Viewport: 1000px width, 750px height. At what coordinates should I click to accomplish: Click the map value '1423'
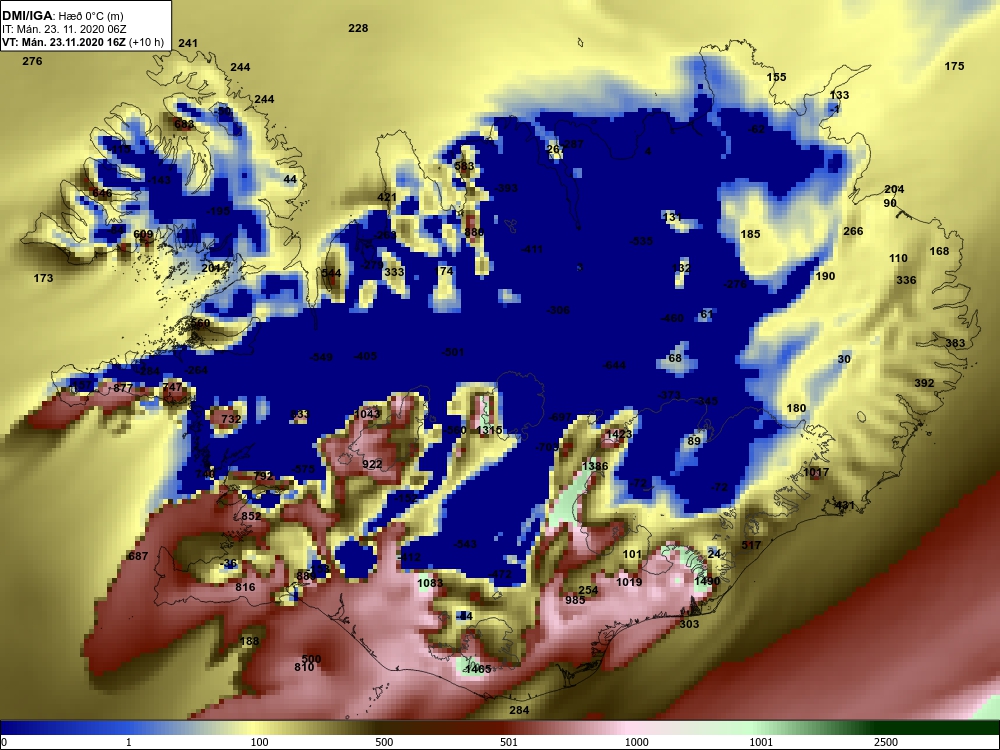tap(619, 434)
